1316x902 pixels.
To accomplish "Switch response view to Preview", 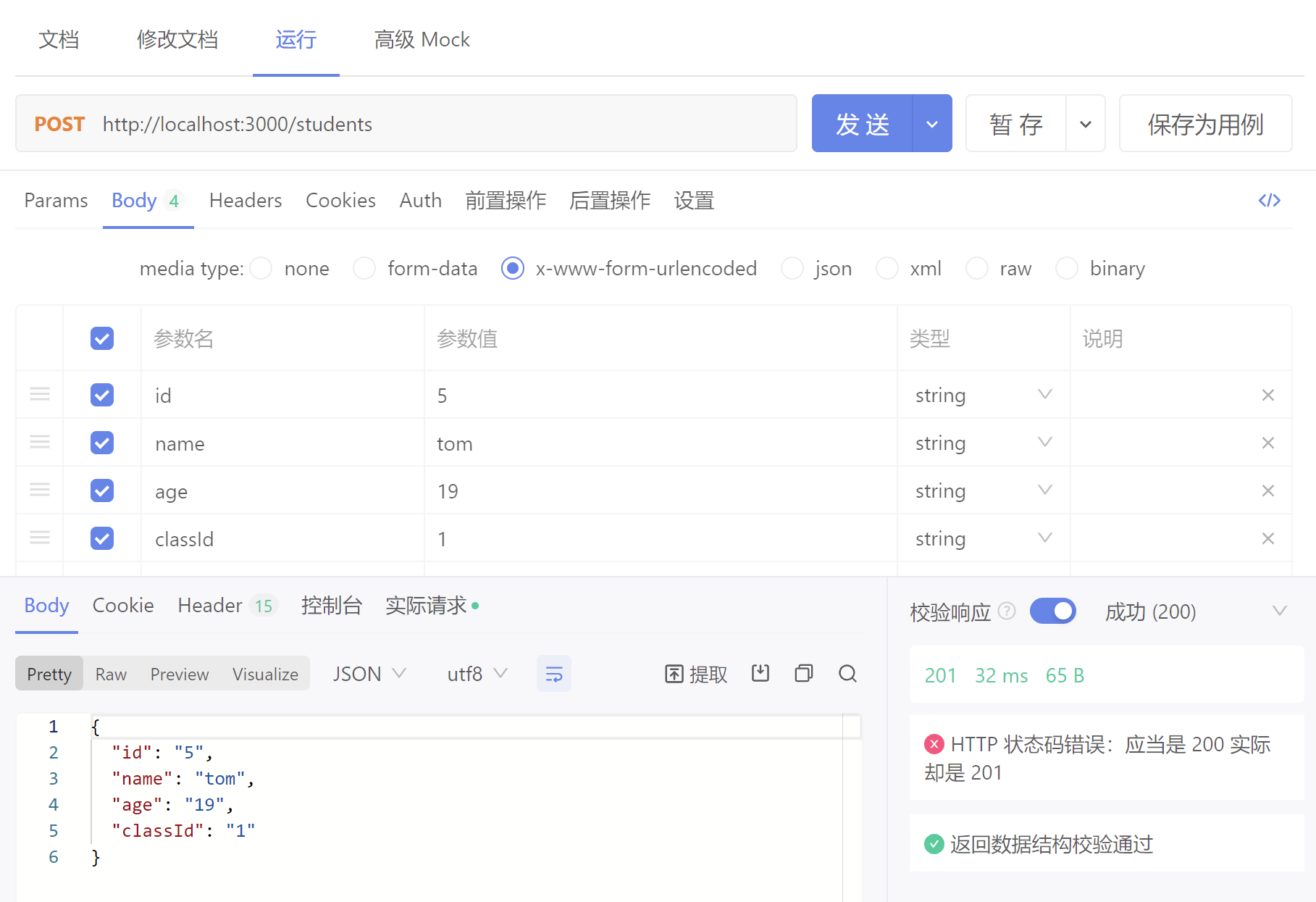I will coord(180,674).
